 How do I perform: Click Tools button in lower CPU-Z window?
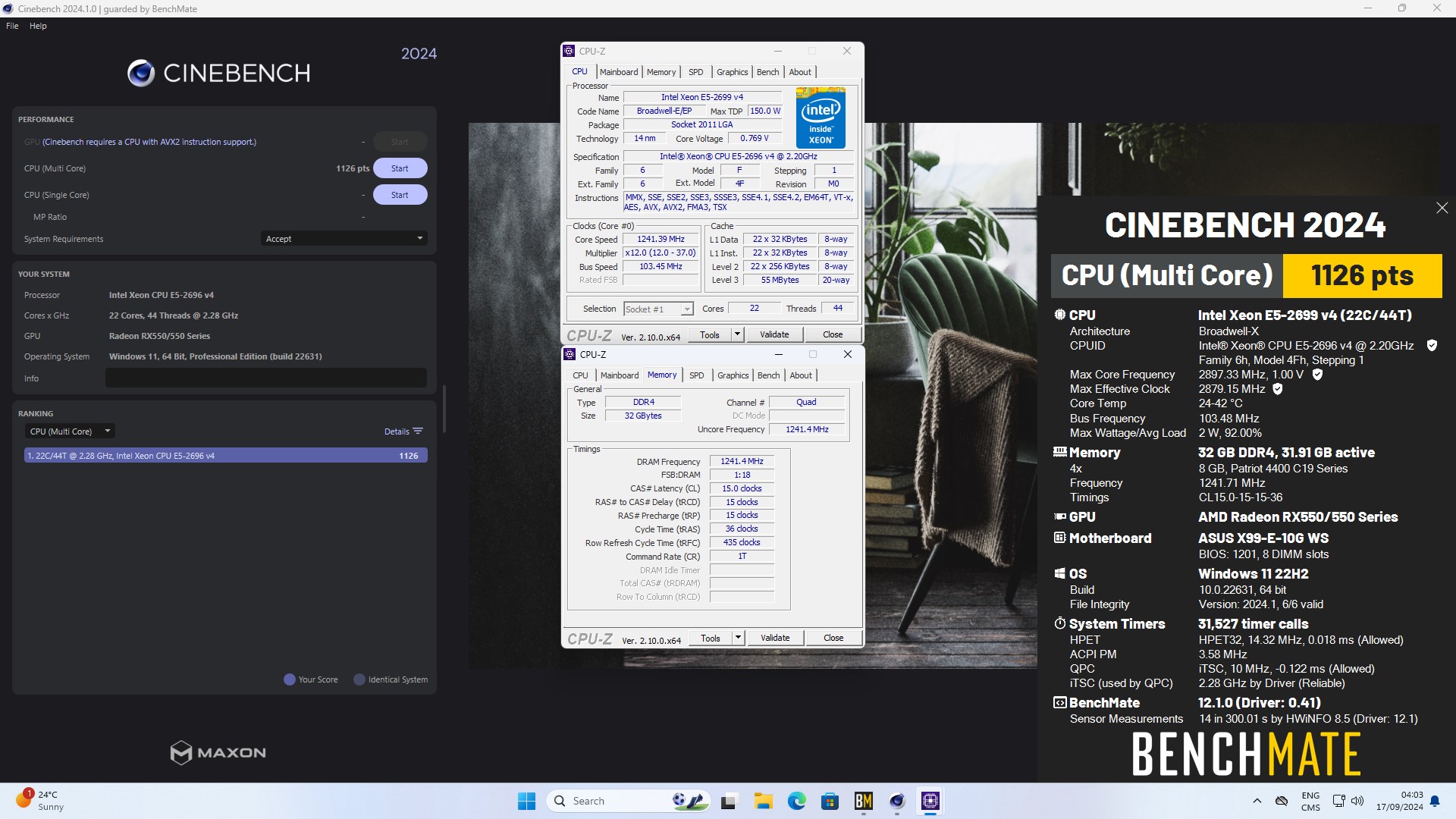click(x=711, y=638)
